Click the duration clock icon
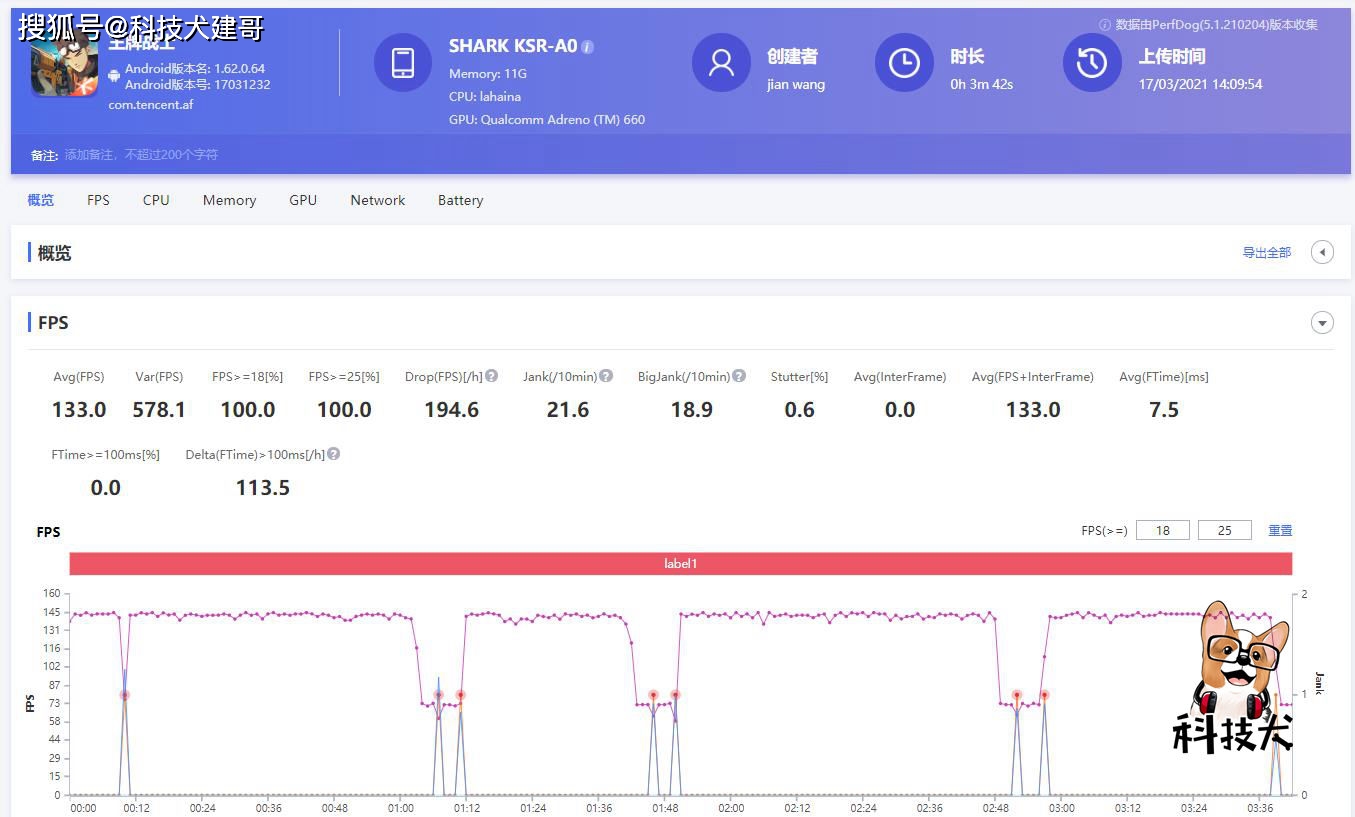 point(904,62)
